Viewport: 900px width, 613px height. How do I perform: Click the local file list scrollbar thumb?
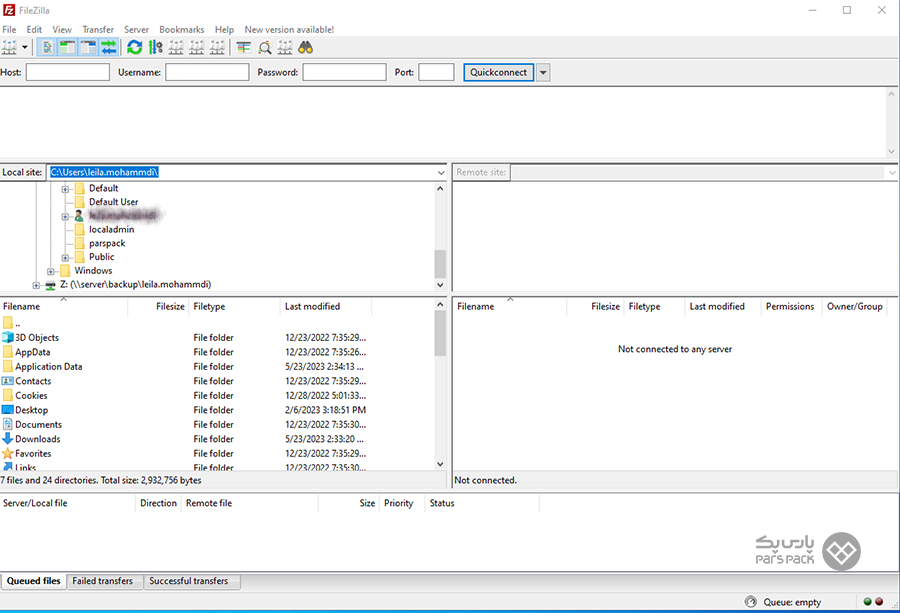click(440, 333)
